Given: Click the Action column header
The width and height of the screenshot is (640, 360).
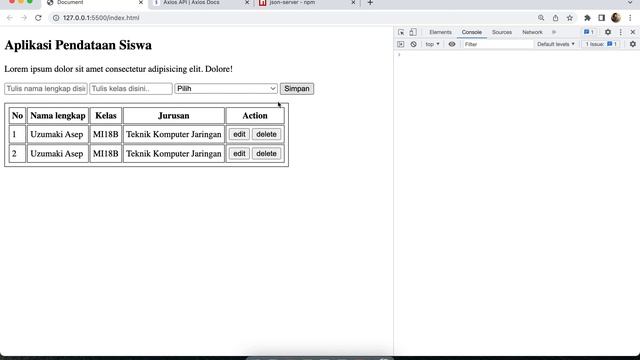Looking at the screenshot, I should click(255, 116).
